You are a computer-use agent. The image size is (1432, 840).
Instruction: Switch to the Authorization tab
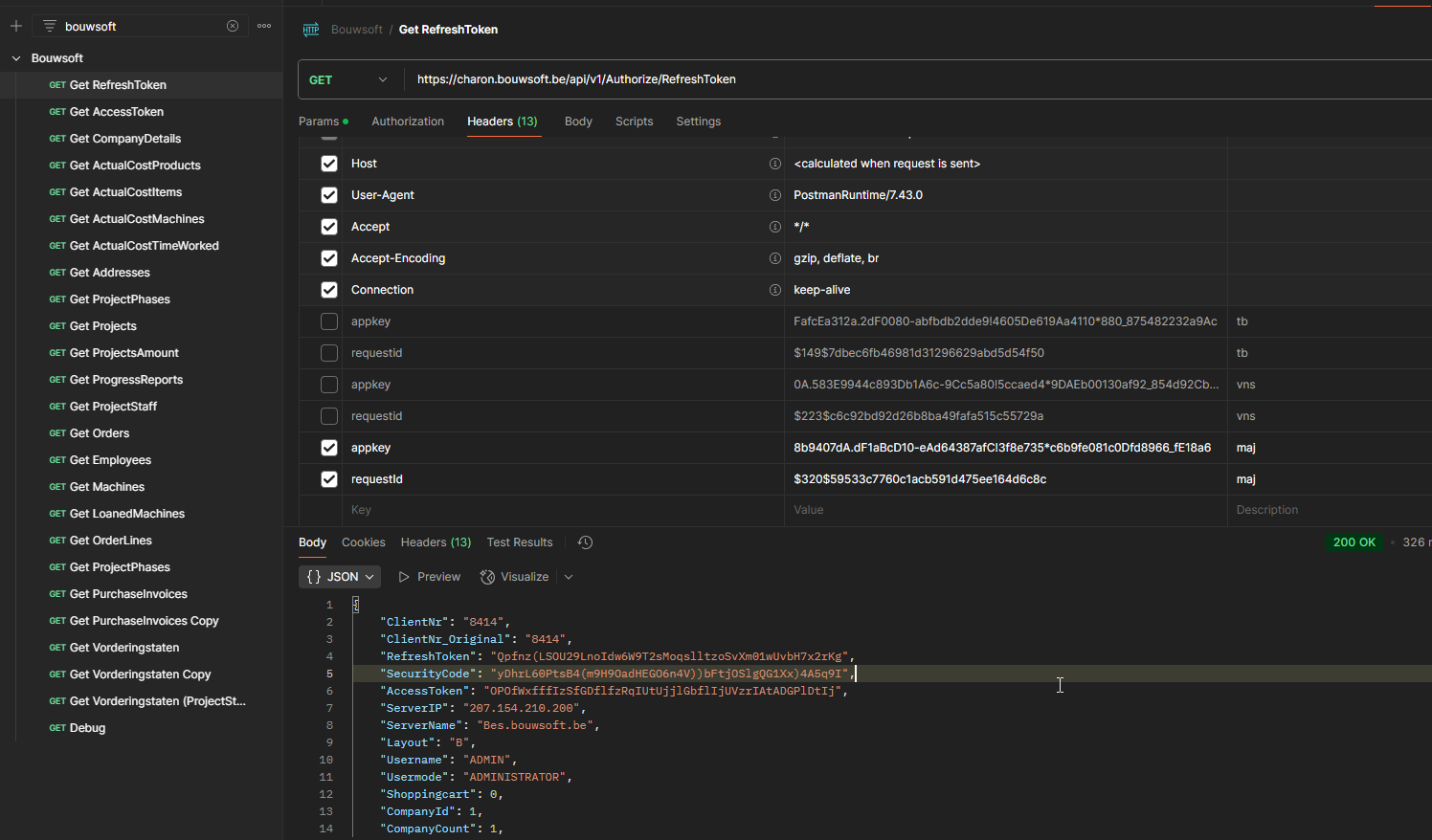click(x=408, y=122)
